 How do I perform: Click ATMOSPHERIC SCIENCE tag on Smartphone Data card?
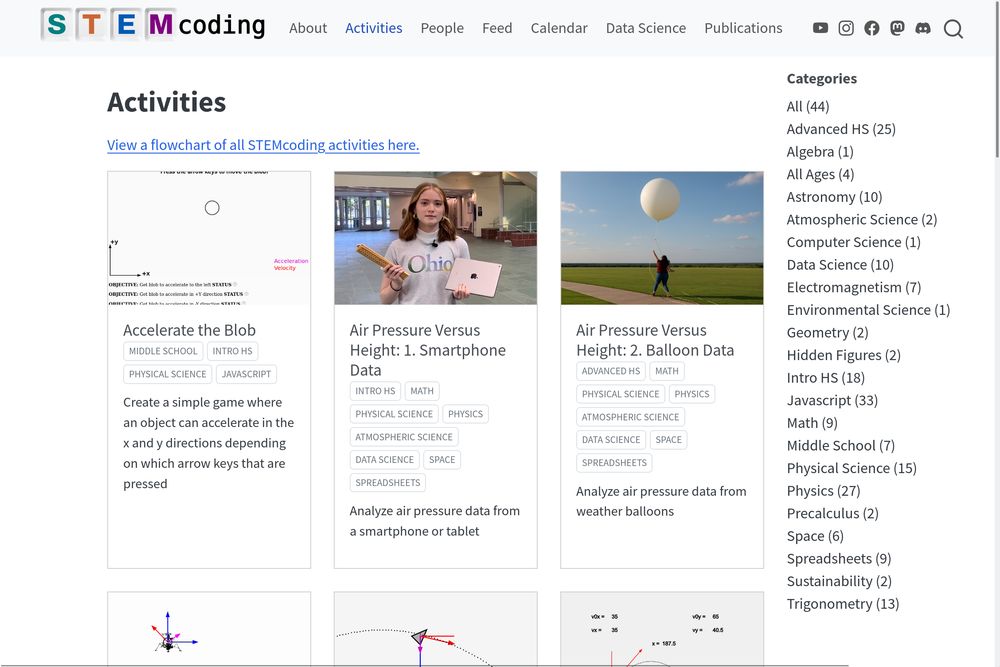point(404,437)
